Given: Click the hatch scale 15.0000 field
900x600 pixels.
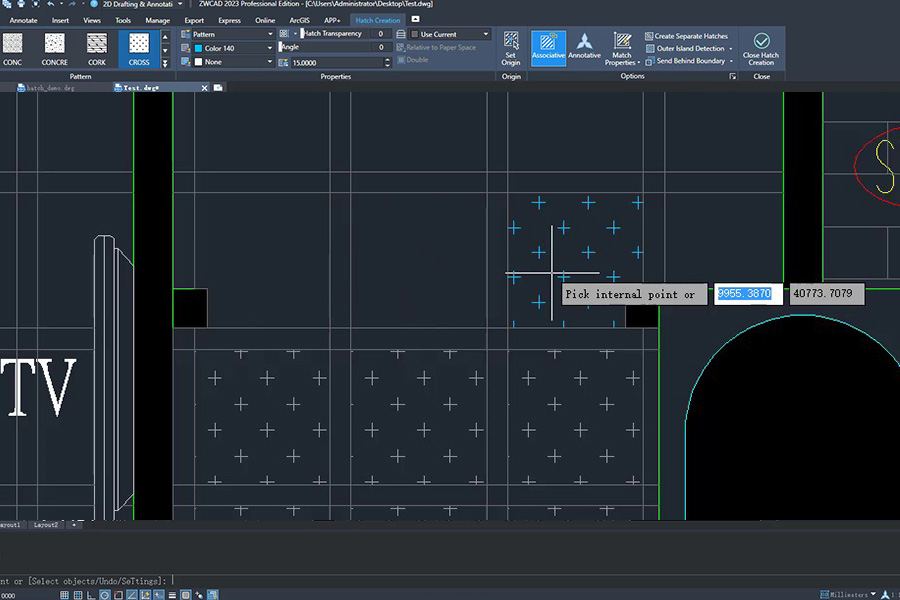Looking at the screenshot, I should [x=337, y=63].
